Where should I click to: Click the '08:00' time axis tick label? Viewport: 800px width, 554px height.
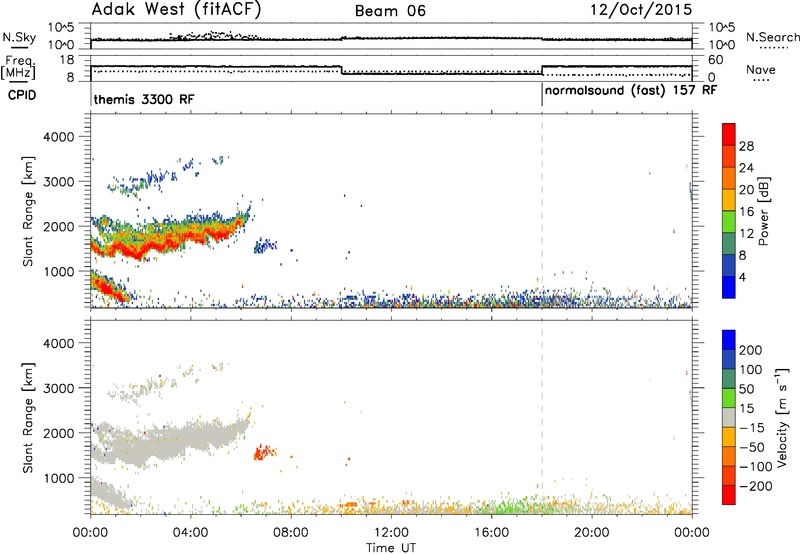point(291,533)
